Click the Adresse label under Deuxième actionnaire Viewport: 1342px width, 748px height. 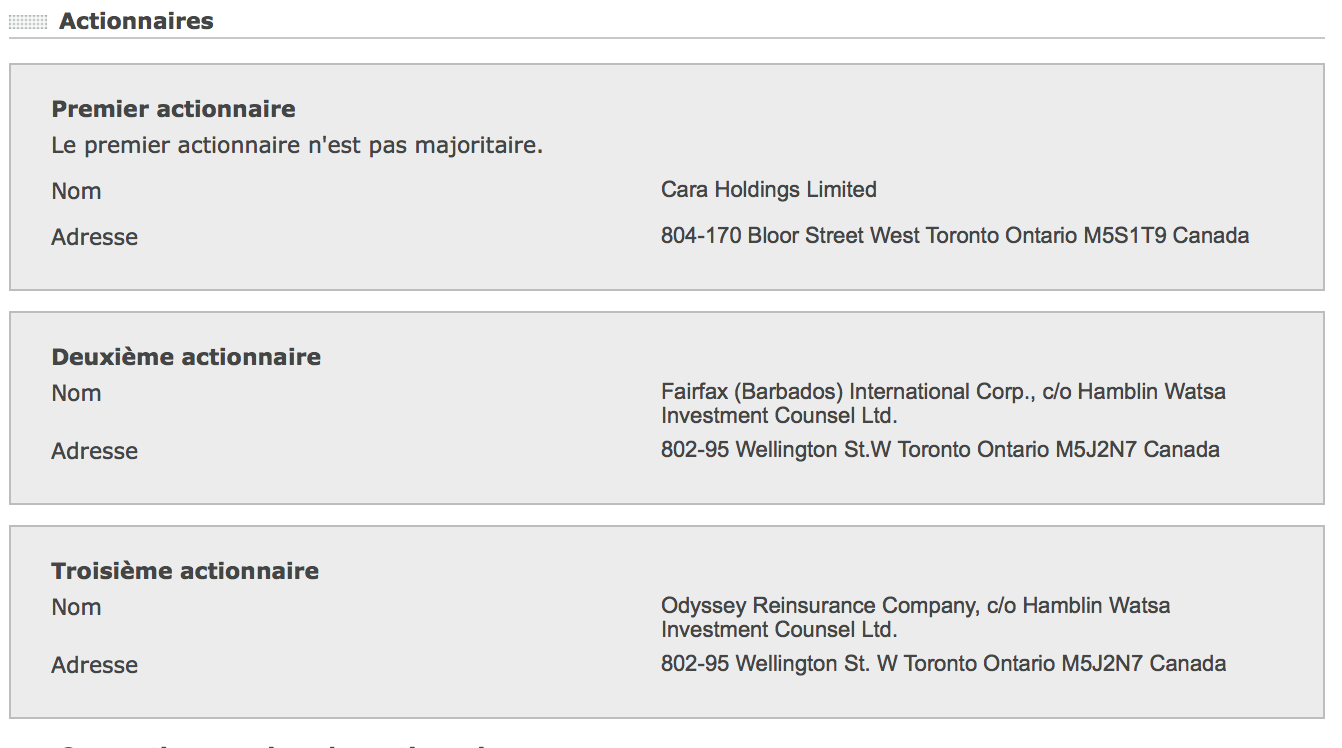coord(94,451)
